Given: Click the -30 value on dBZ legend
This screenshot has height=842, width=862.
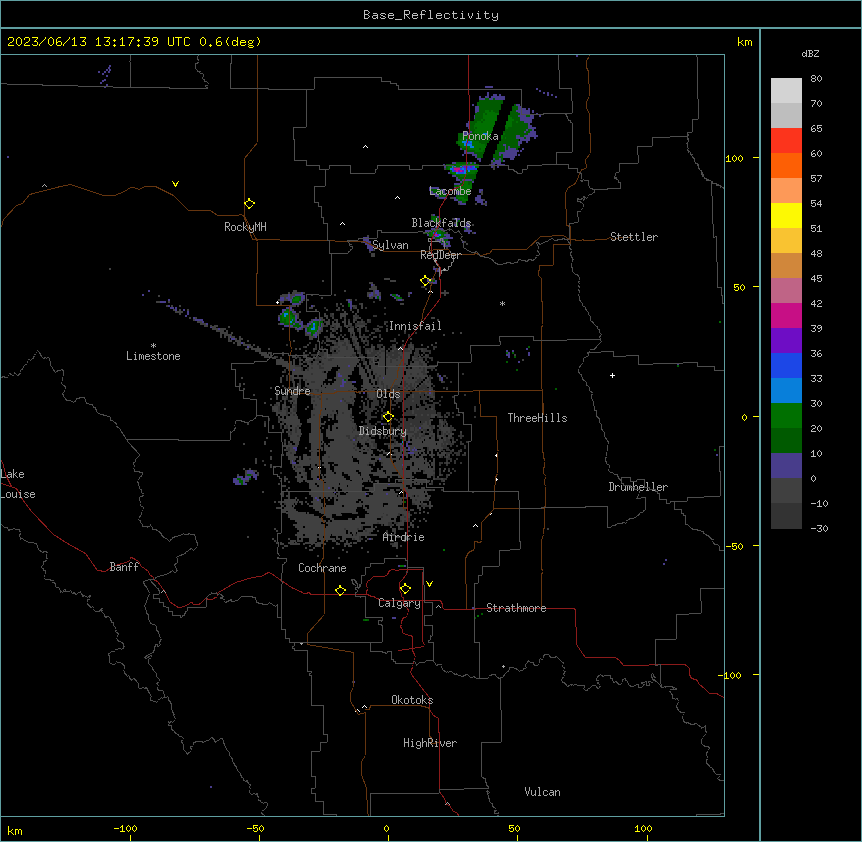Looking at the screenshot, I should coord(819,528).
